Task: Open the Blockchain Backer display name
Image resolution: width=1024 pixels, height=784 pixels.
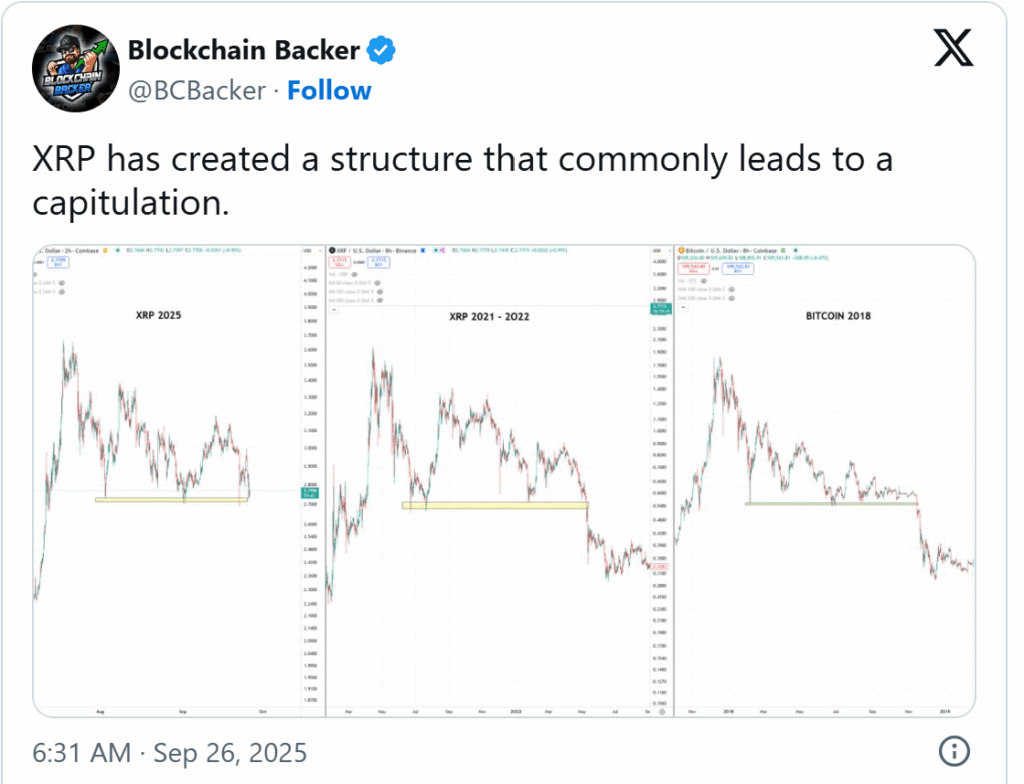Action: click(x=242, y=48)
